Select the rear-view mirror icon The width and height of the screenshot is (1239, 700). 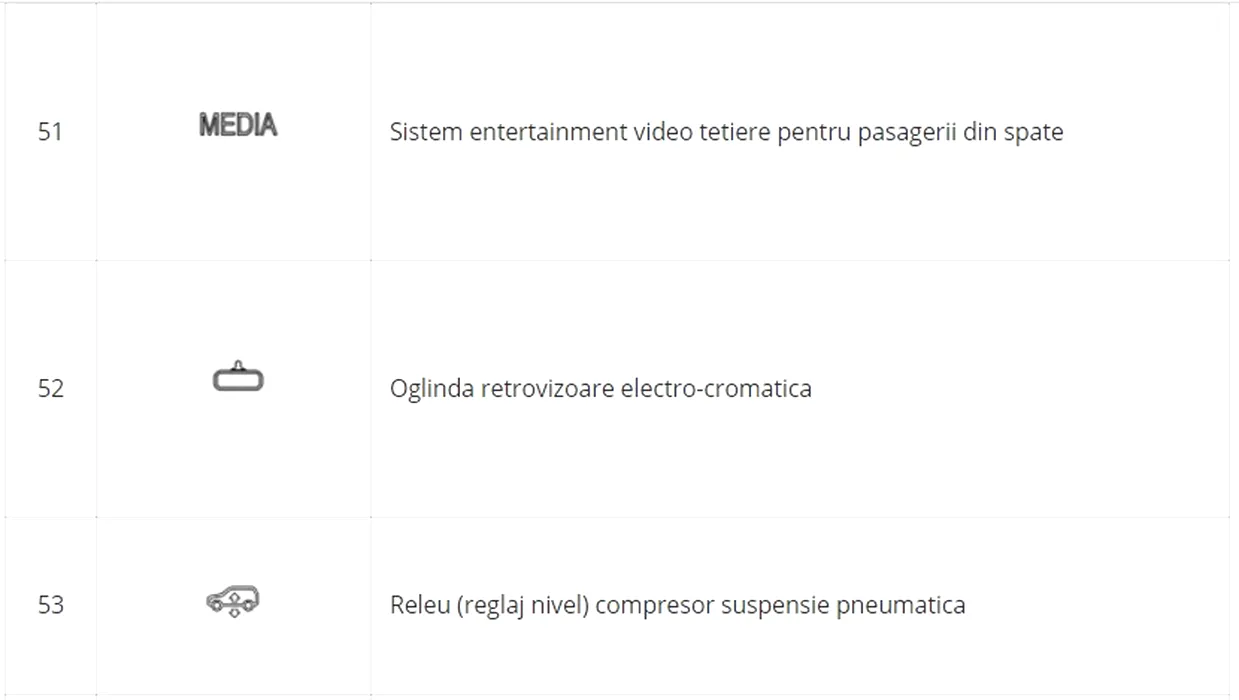tap(238, 376)
